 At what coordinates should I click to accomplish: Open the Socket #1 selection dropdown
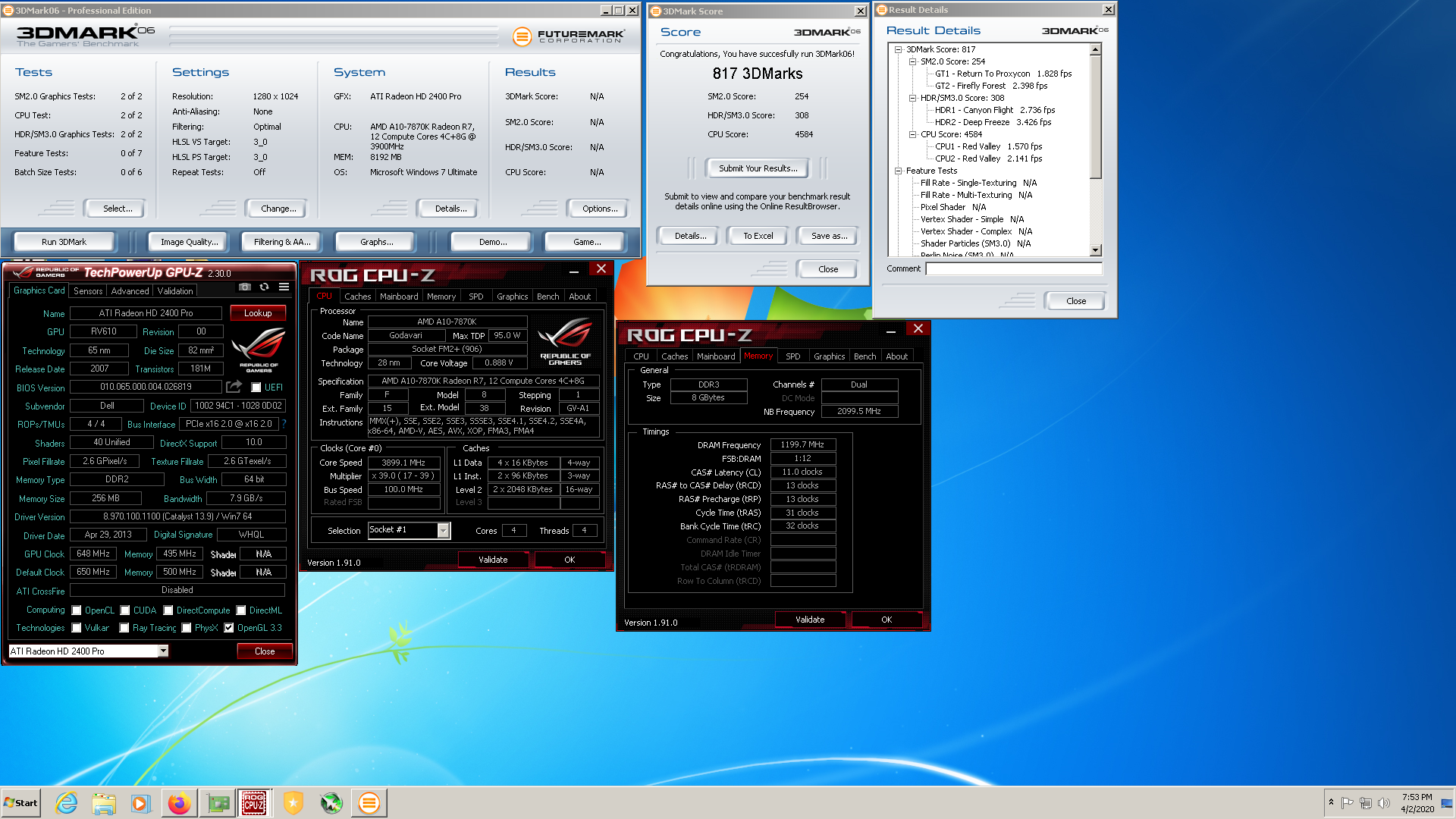coord(443,531)
